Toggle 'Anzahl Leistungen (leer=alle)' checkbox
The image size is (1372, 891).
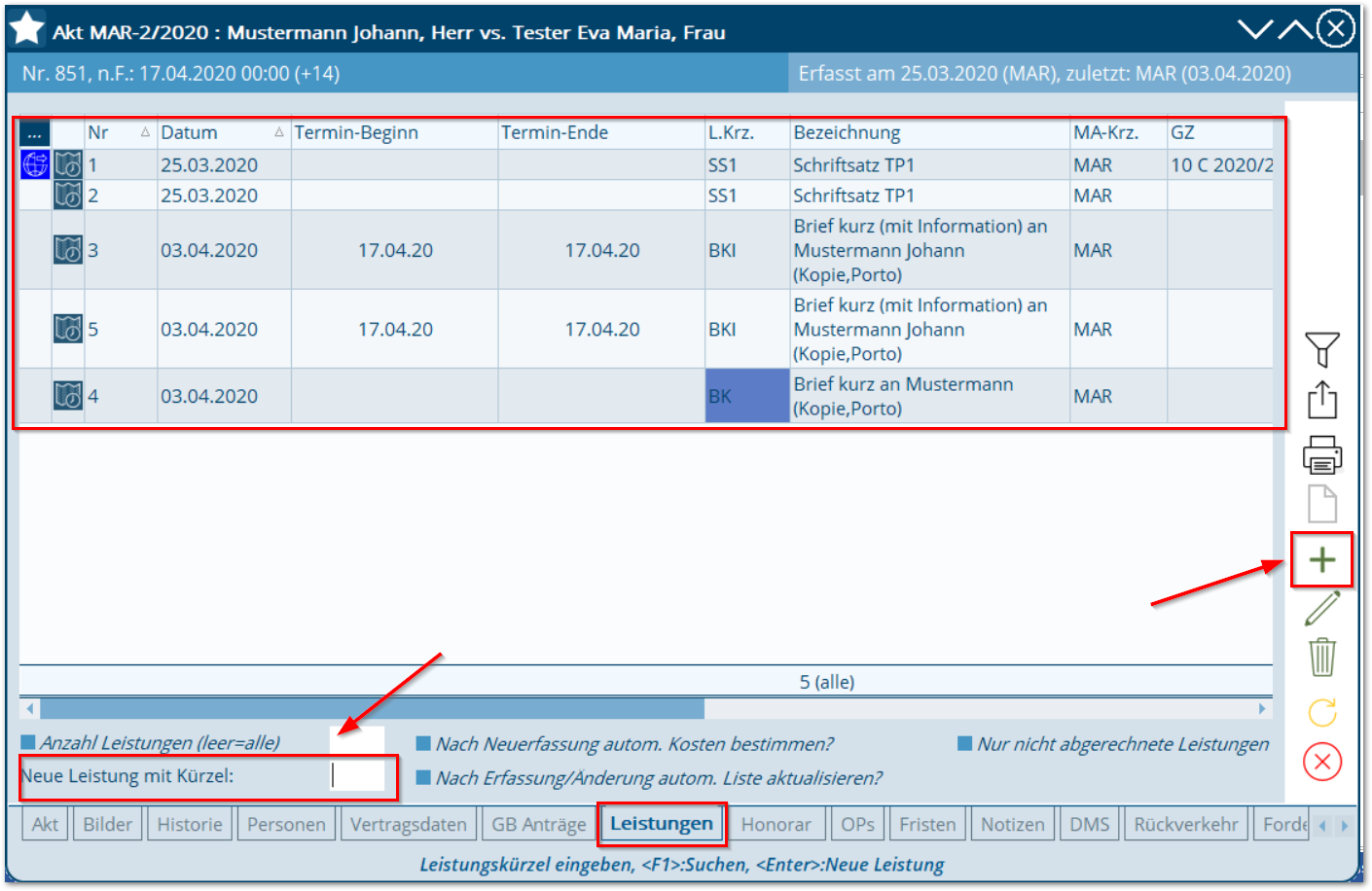[x=28, y=742]
